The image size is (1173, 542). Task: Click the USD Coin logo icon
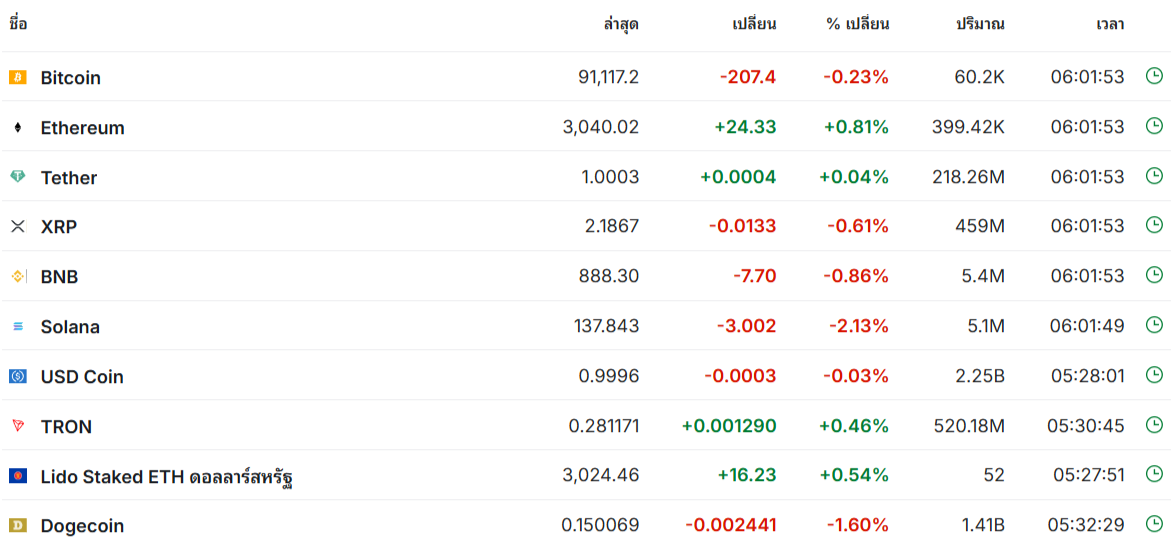17,376
